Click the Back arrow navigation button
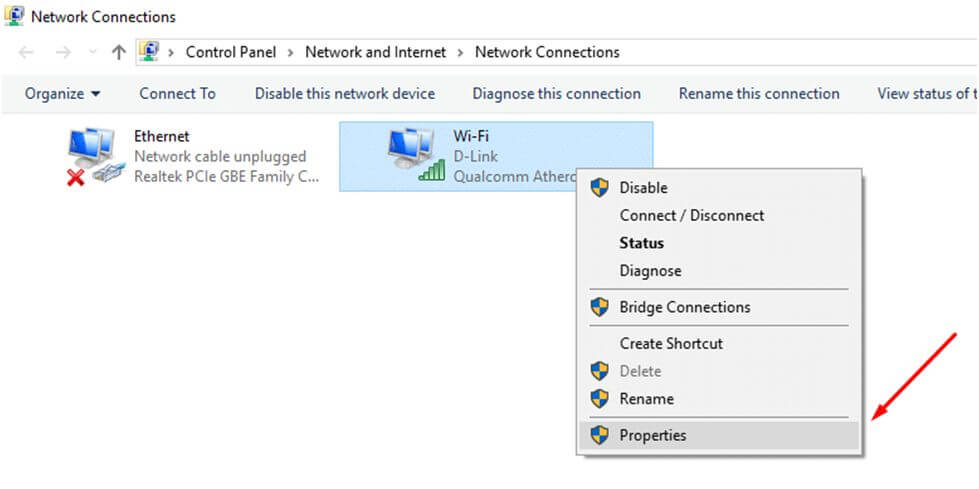979x489 pixels. click(27, 53)
